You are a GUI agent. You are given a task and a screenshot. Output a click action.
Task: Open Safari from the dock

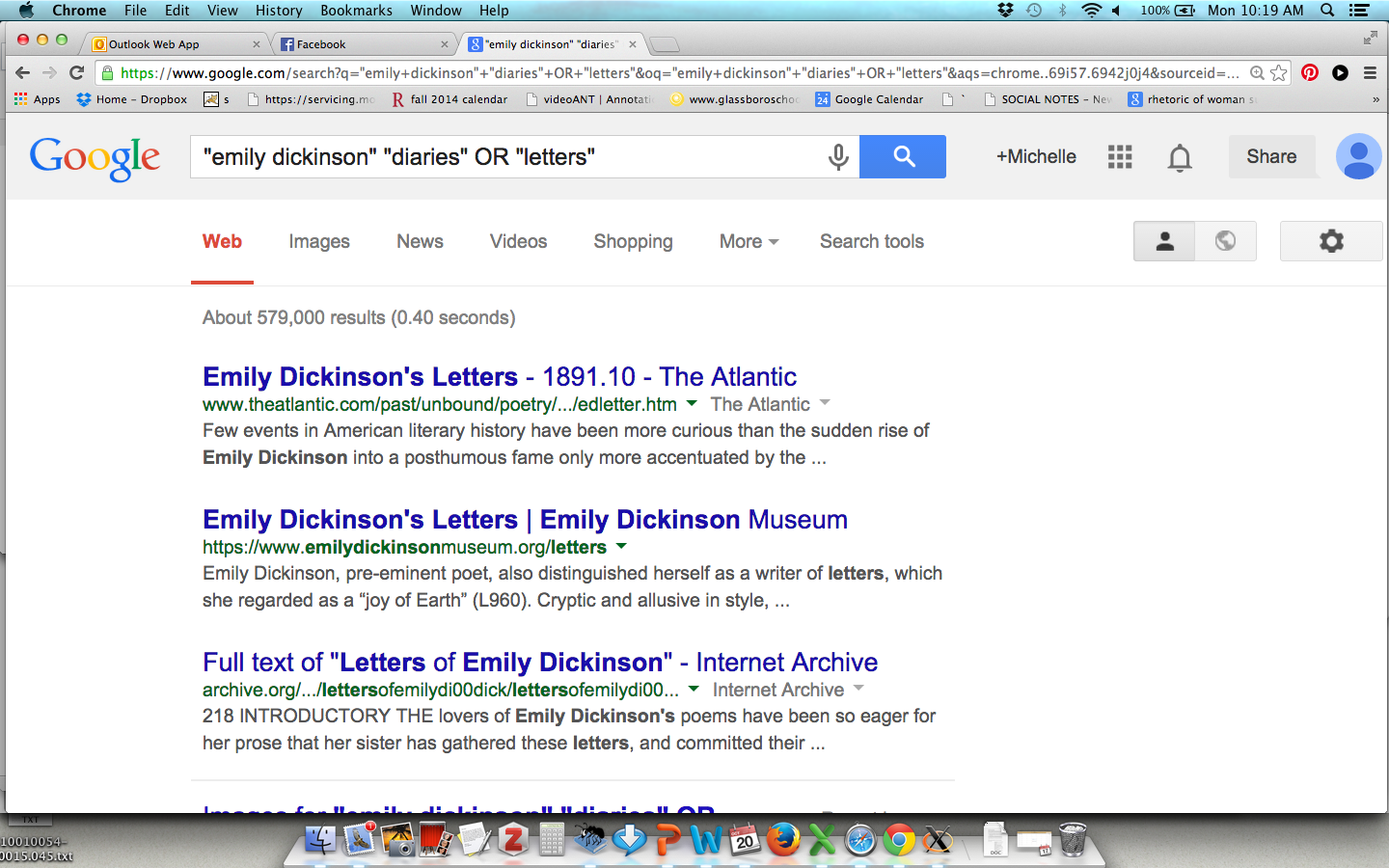[860, 840]
